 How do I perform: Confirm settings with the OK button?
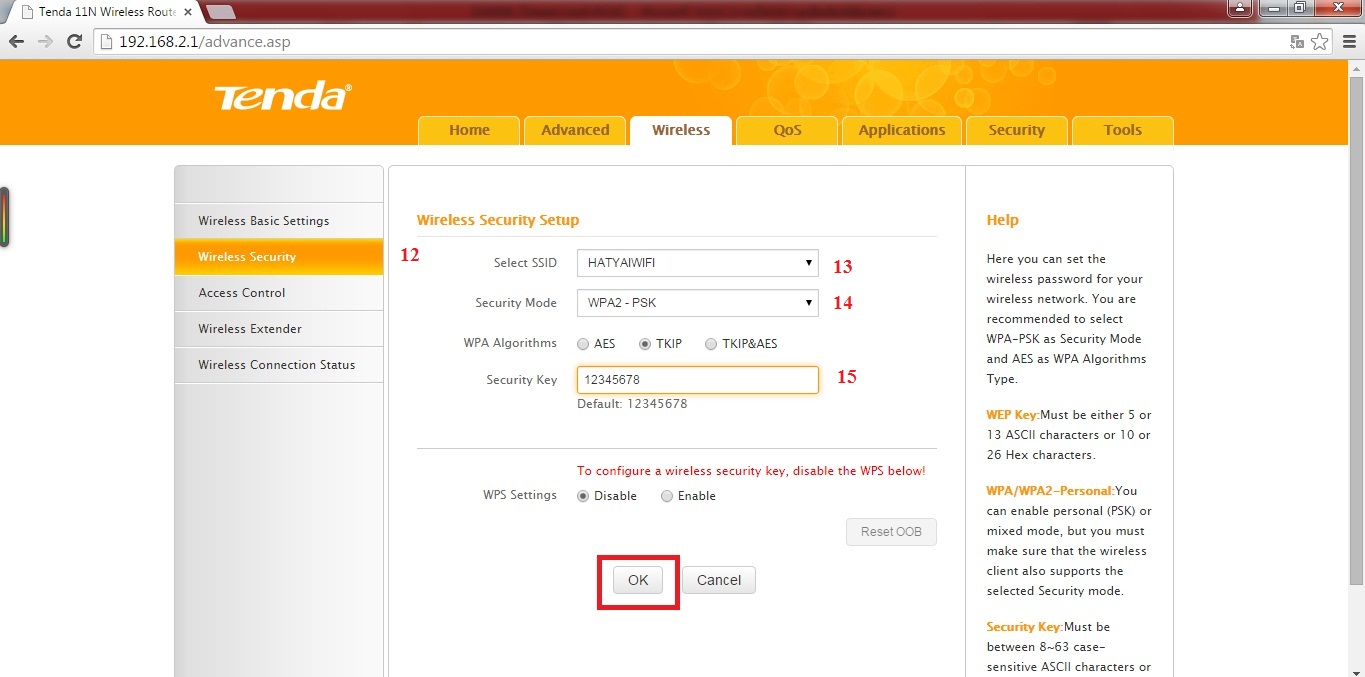pos(638,580)
